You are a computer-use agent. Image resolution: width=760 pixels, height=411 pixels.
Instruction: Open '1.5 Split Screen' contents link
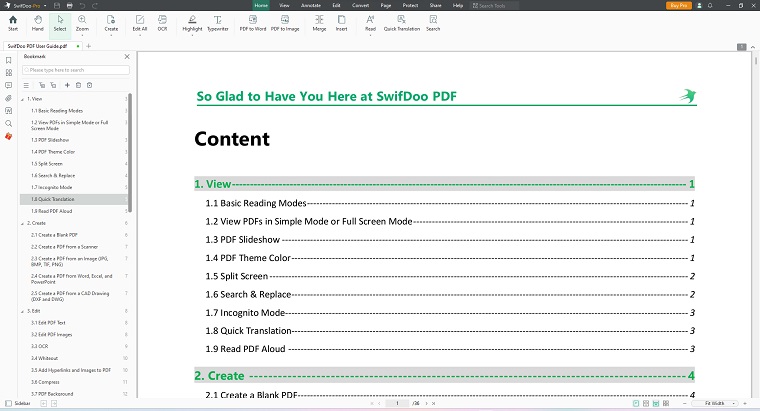pos(449,276)
